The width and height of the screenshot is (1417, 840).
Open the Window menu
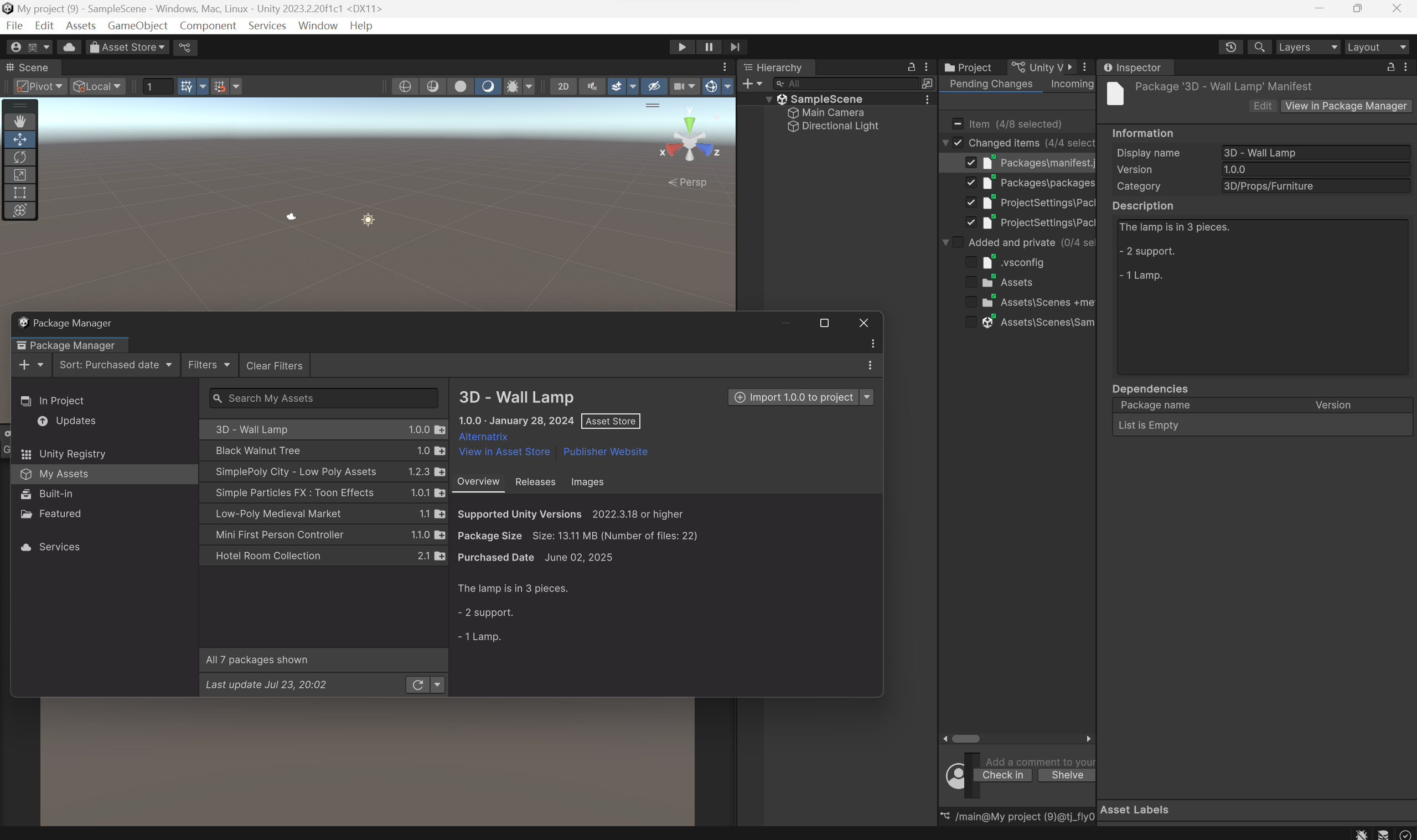(x=318, y=25)
